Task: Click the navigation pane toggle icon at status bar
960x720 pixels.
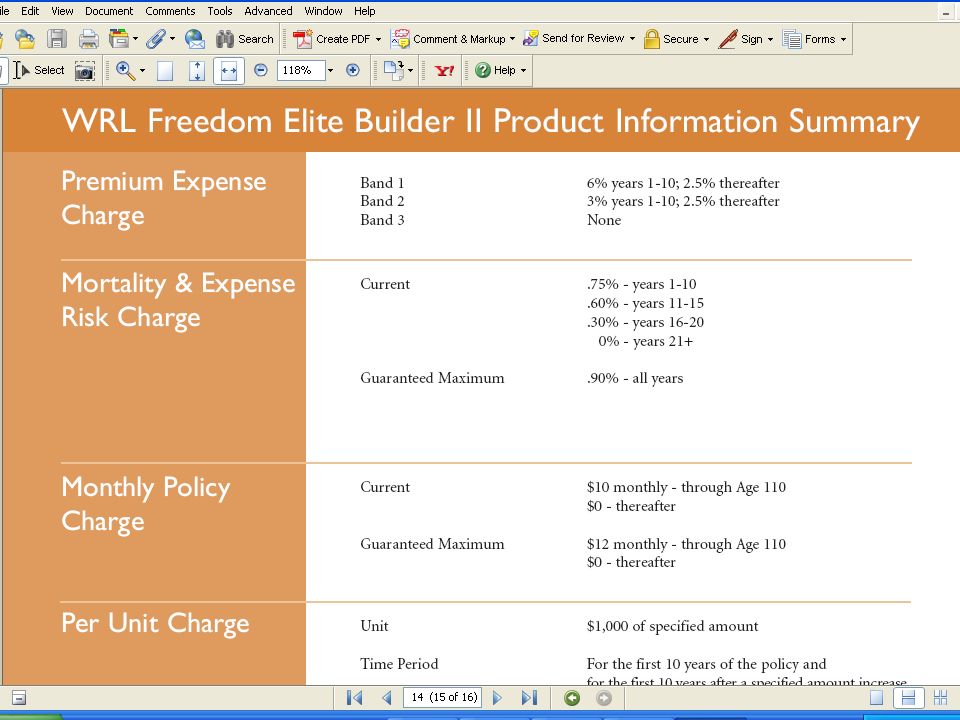Action: [18, 697]
